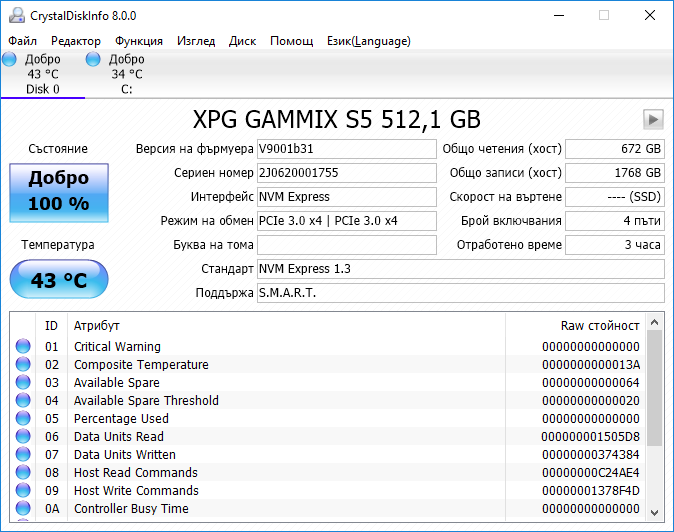Click the status orb for drive C:
This screenshot has height=532, width=674.
point(93,59)
